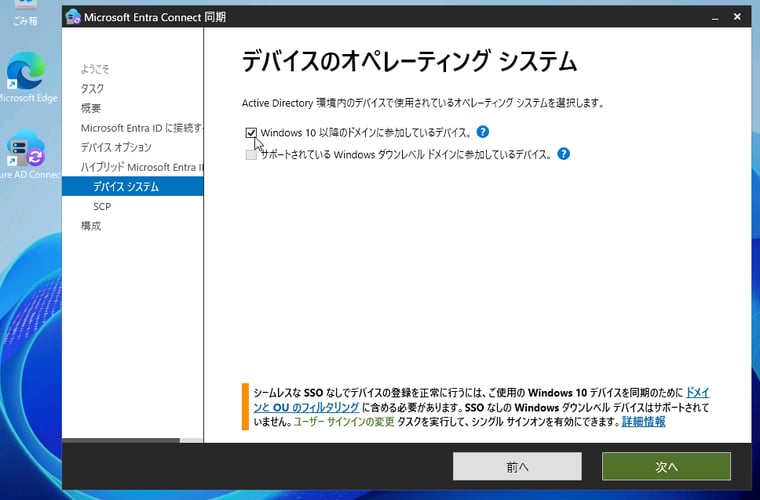
Task: Select タスク in the sidebar
Action: (92, 89)
